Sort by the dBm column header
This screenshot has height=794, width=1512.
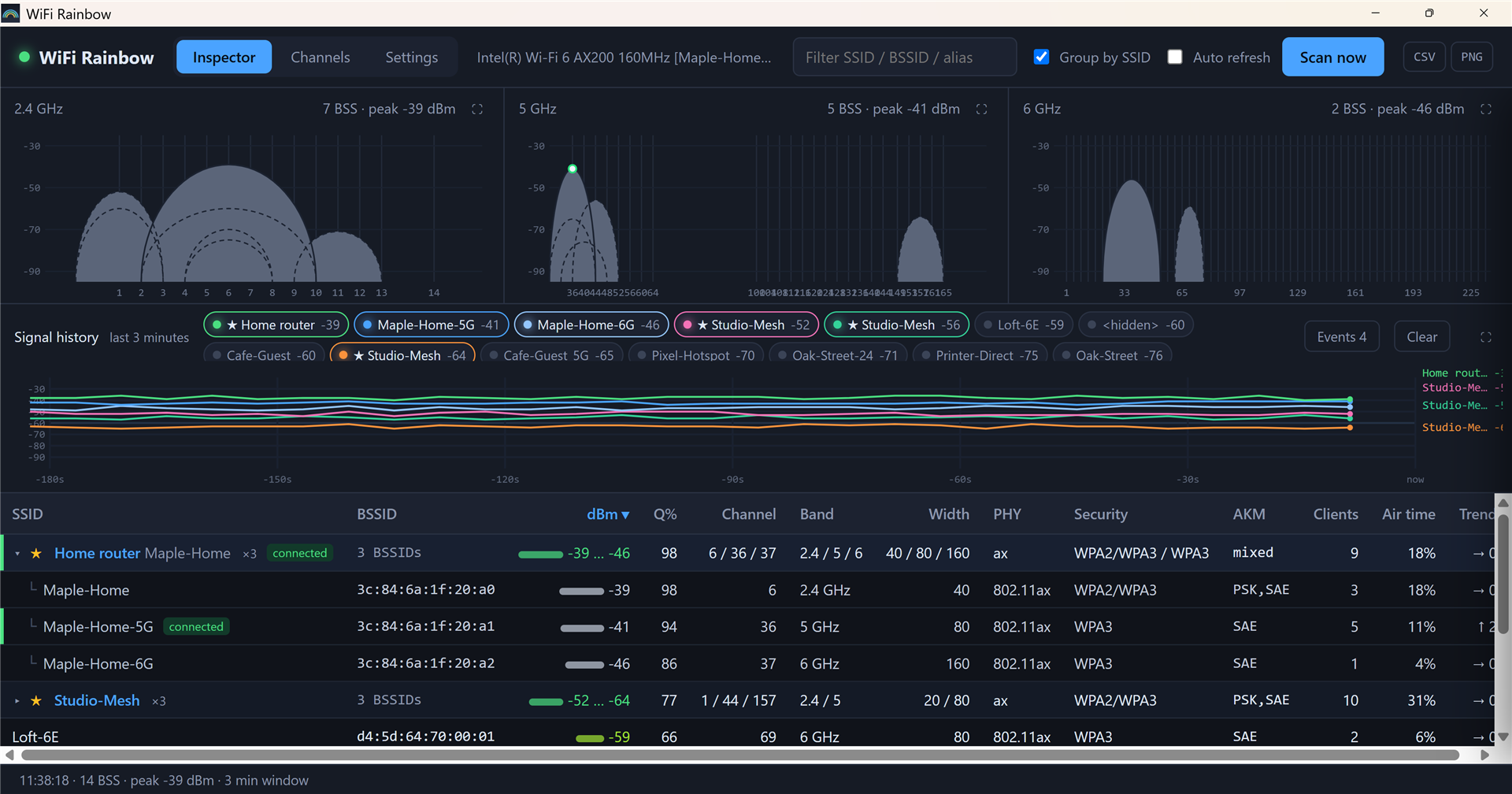[x=608, y=514]
